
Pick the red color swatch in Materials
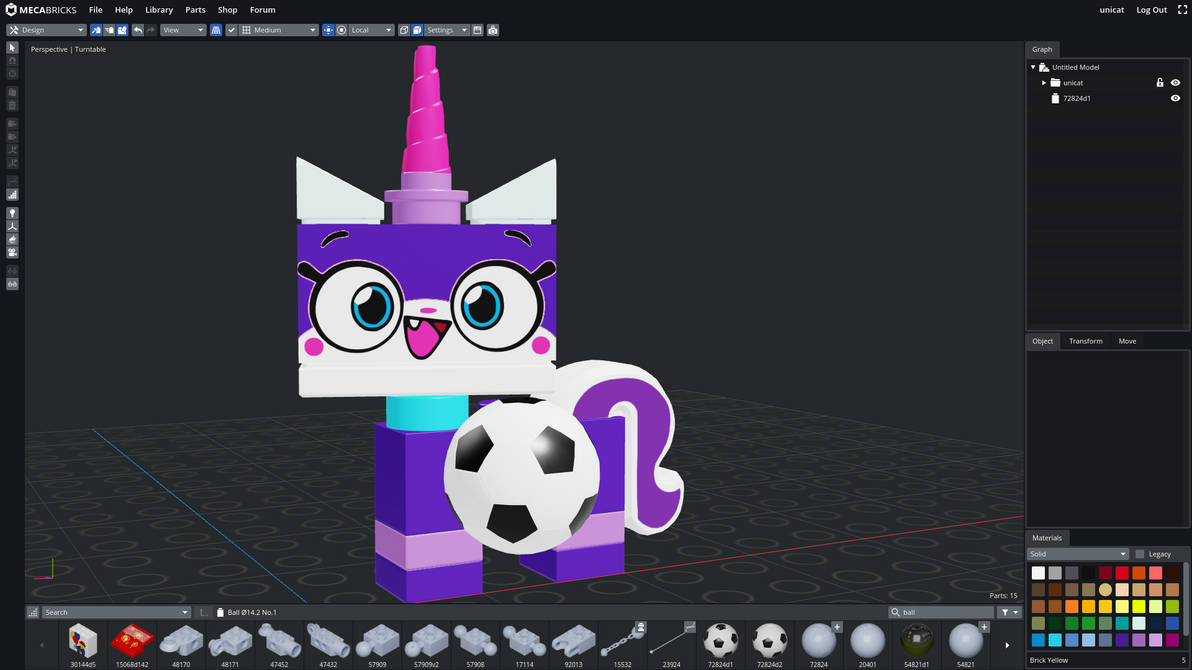click(x=1122, y=572)
